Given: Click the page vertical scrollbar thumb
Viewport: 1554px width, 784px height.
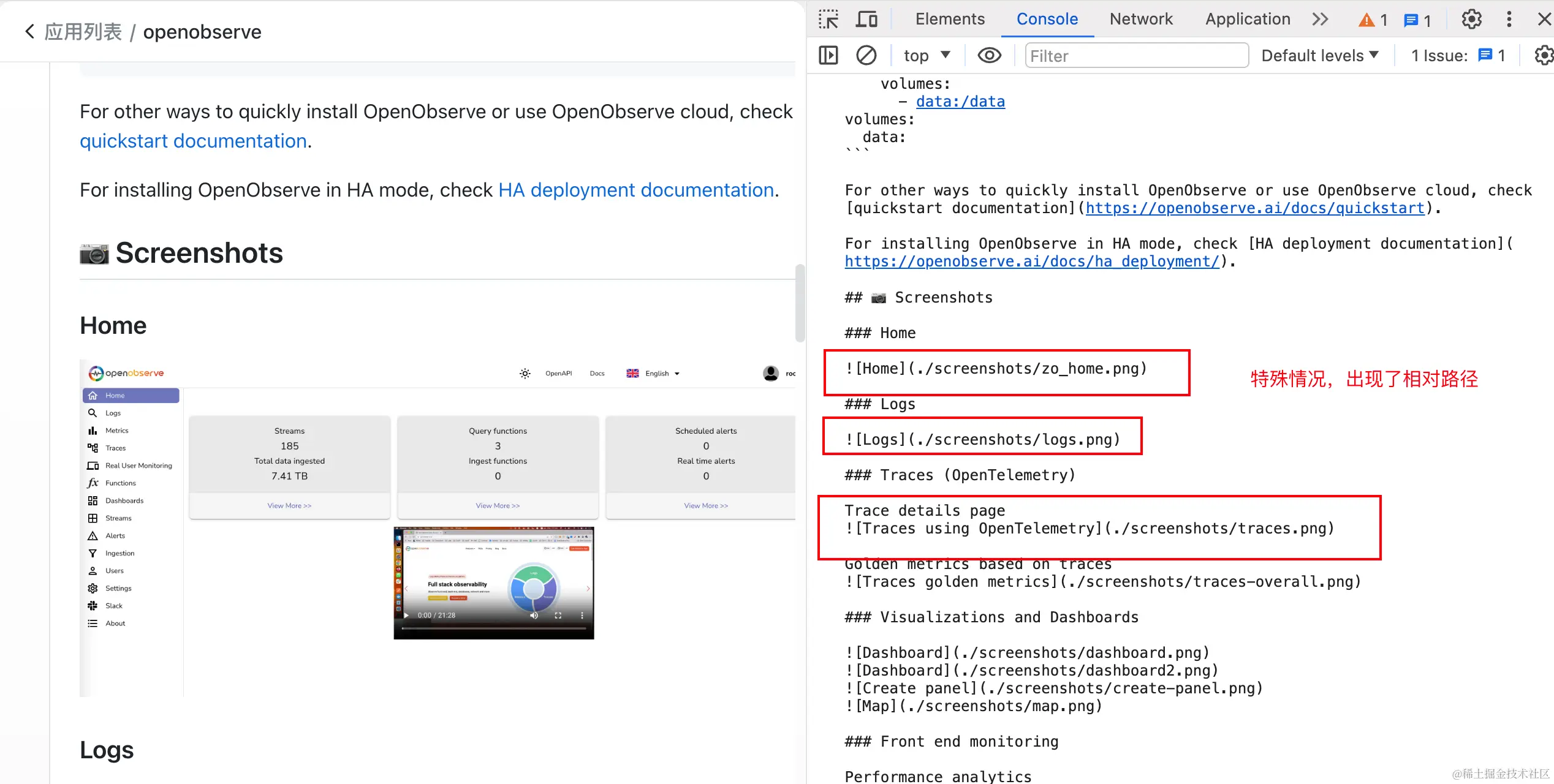Looking at the screenshot, I should (x=800, y=303).
